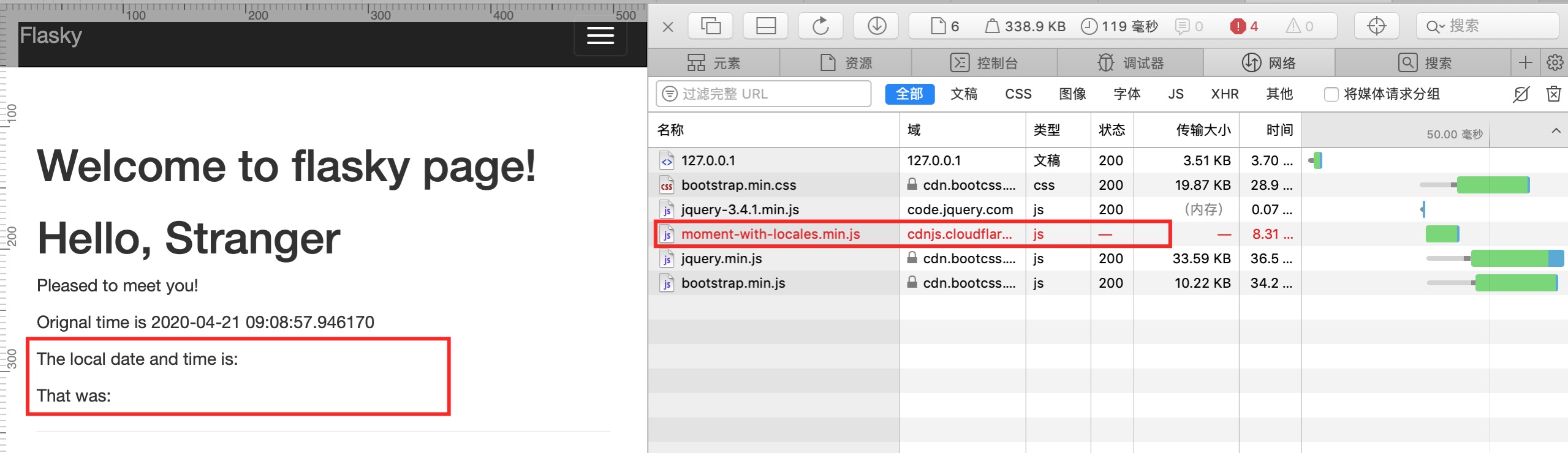Open the search options dropdown magnifier
This screenshot has width=1568, height=453.
click(x=1435, y=26)
